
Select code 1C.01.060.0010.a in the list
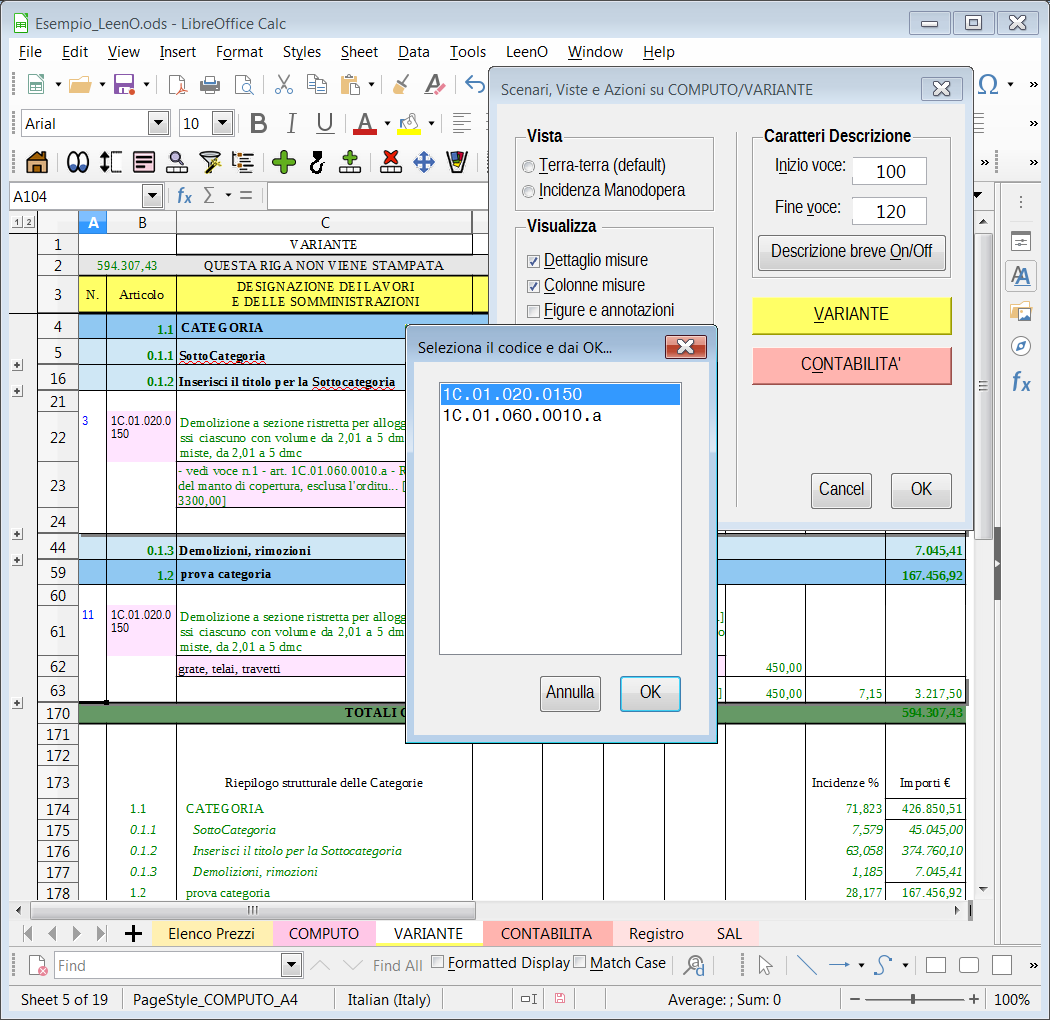[560, 416]
